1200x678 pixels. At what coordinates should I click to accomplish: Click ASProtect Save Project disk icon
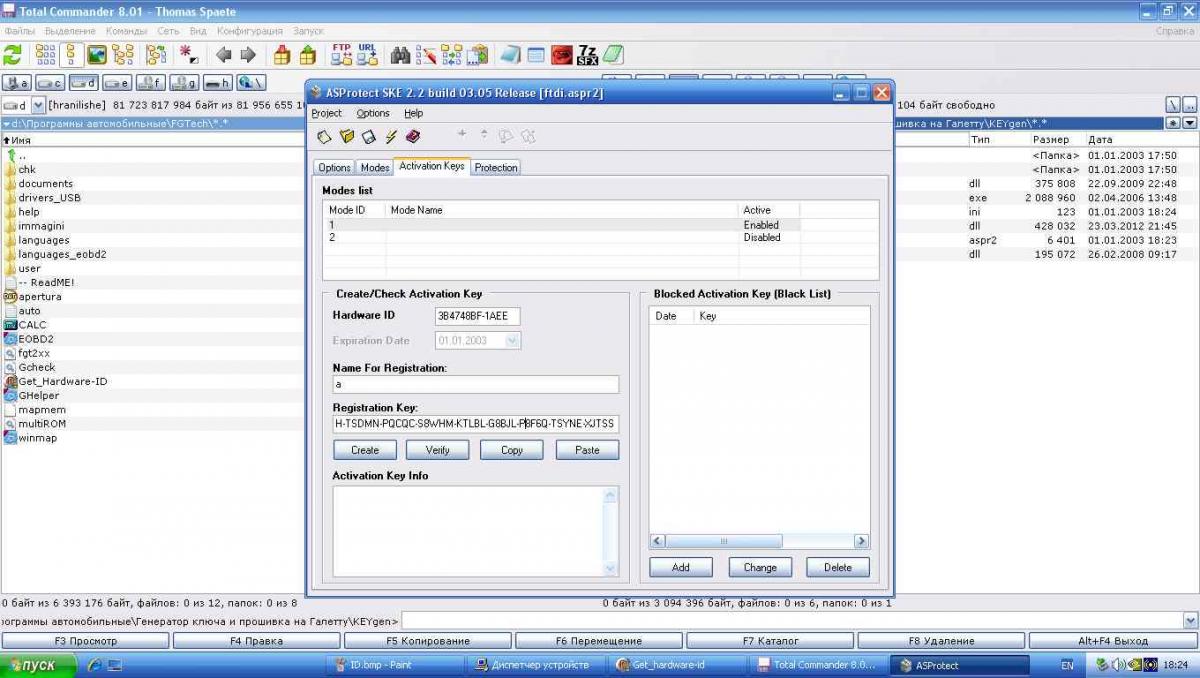point(369,136)
